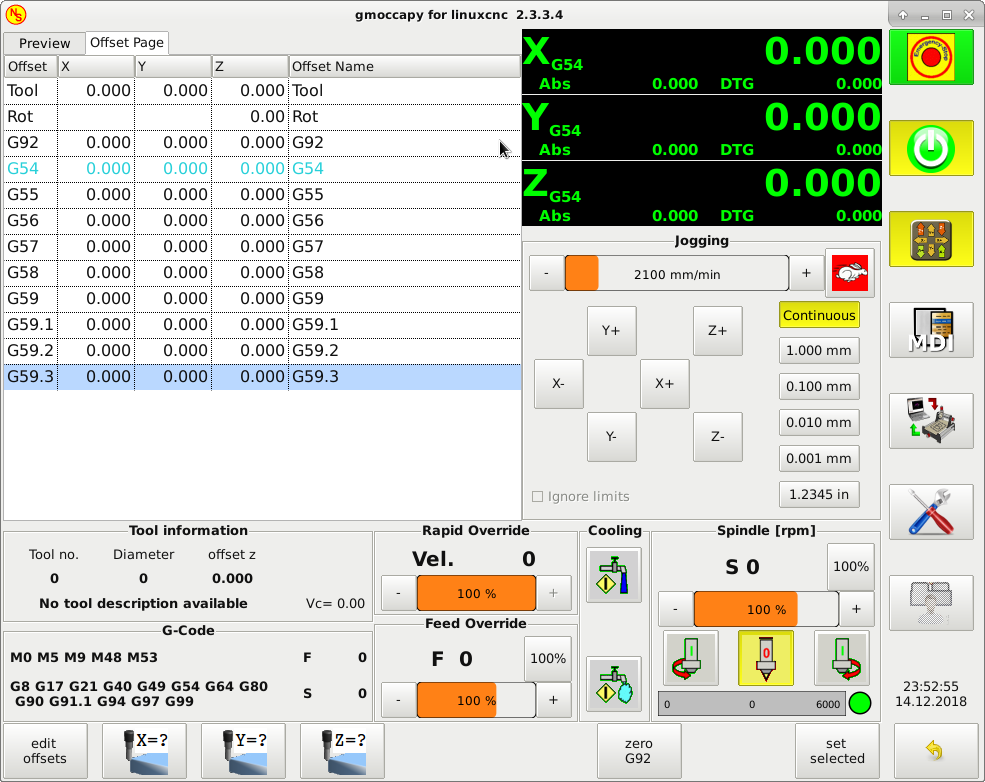
Task: Select the G54 offset row
Action: click(x=263, y=169)
